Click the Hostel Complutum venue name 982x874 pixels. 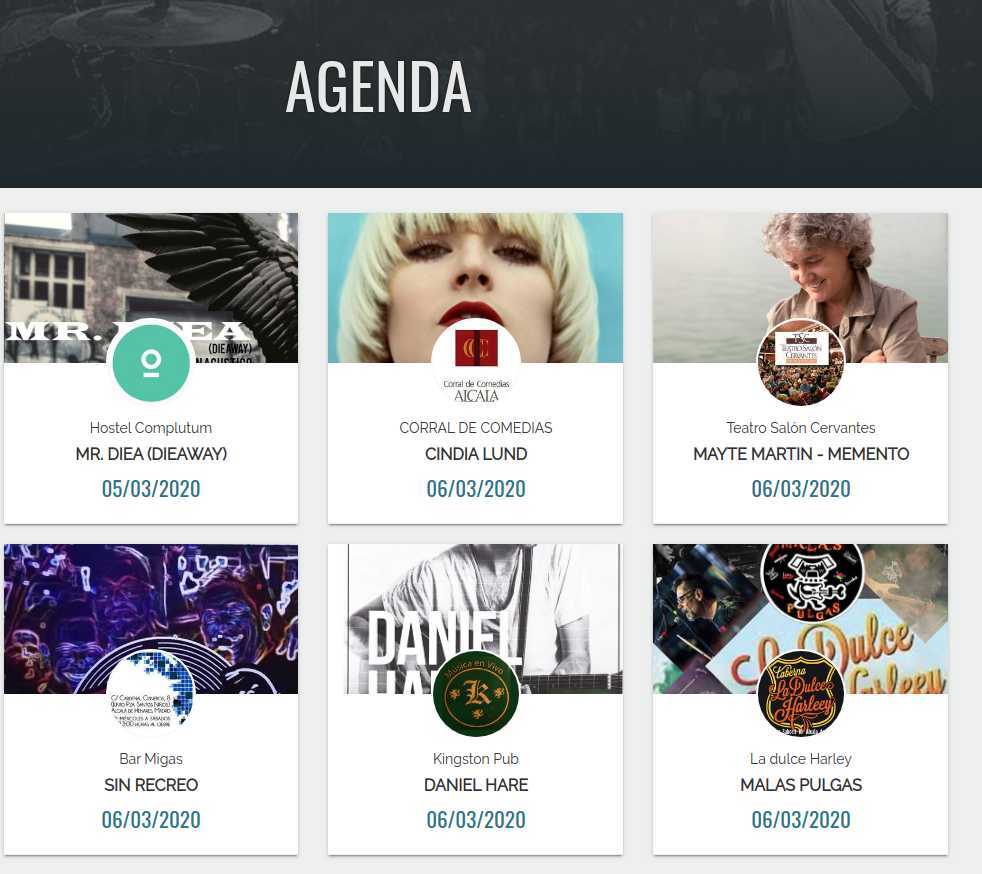[x=151, y=428]
